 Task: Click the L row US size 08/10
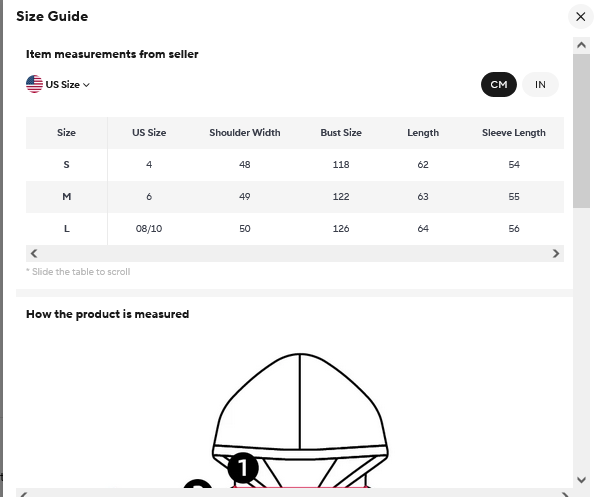coord(149,229)
